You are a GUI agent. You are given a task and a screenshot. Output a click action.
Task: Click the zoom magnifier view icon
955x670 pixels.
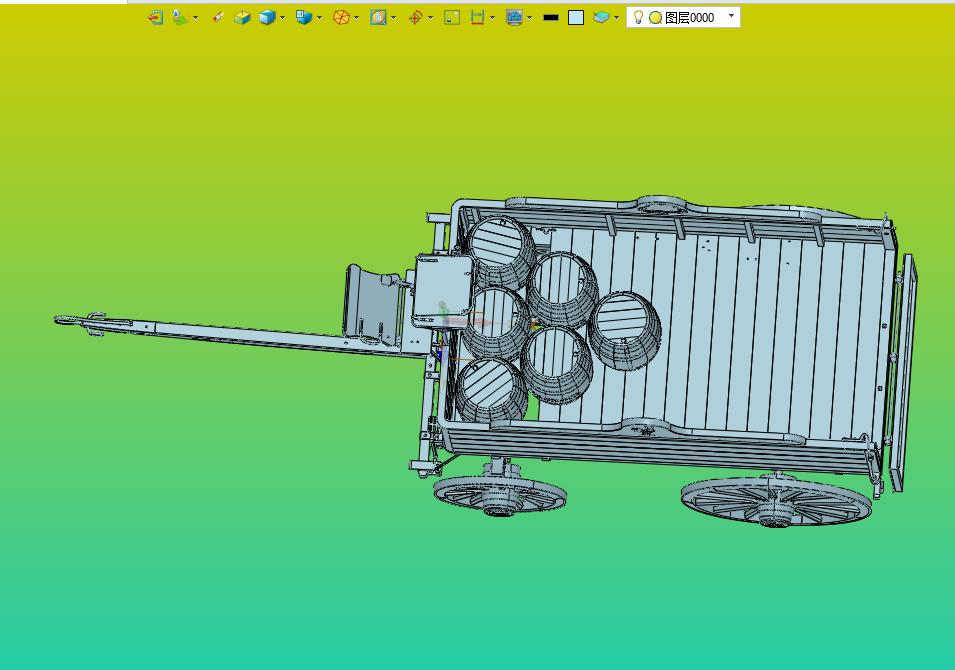tap(378, 18)
